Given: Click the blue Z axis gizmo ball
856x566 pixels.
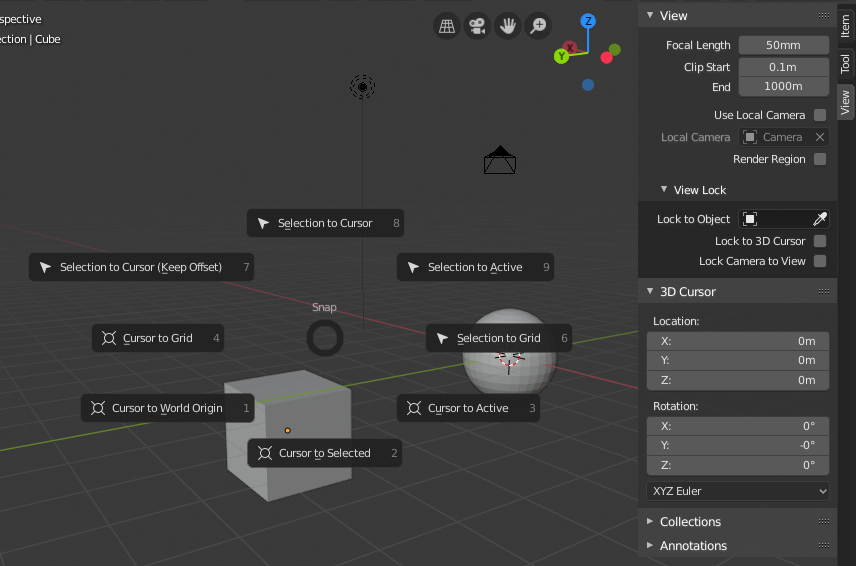Looking at the screenshot, I should tap(589, 21).
